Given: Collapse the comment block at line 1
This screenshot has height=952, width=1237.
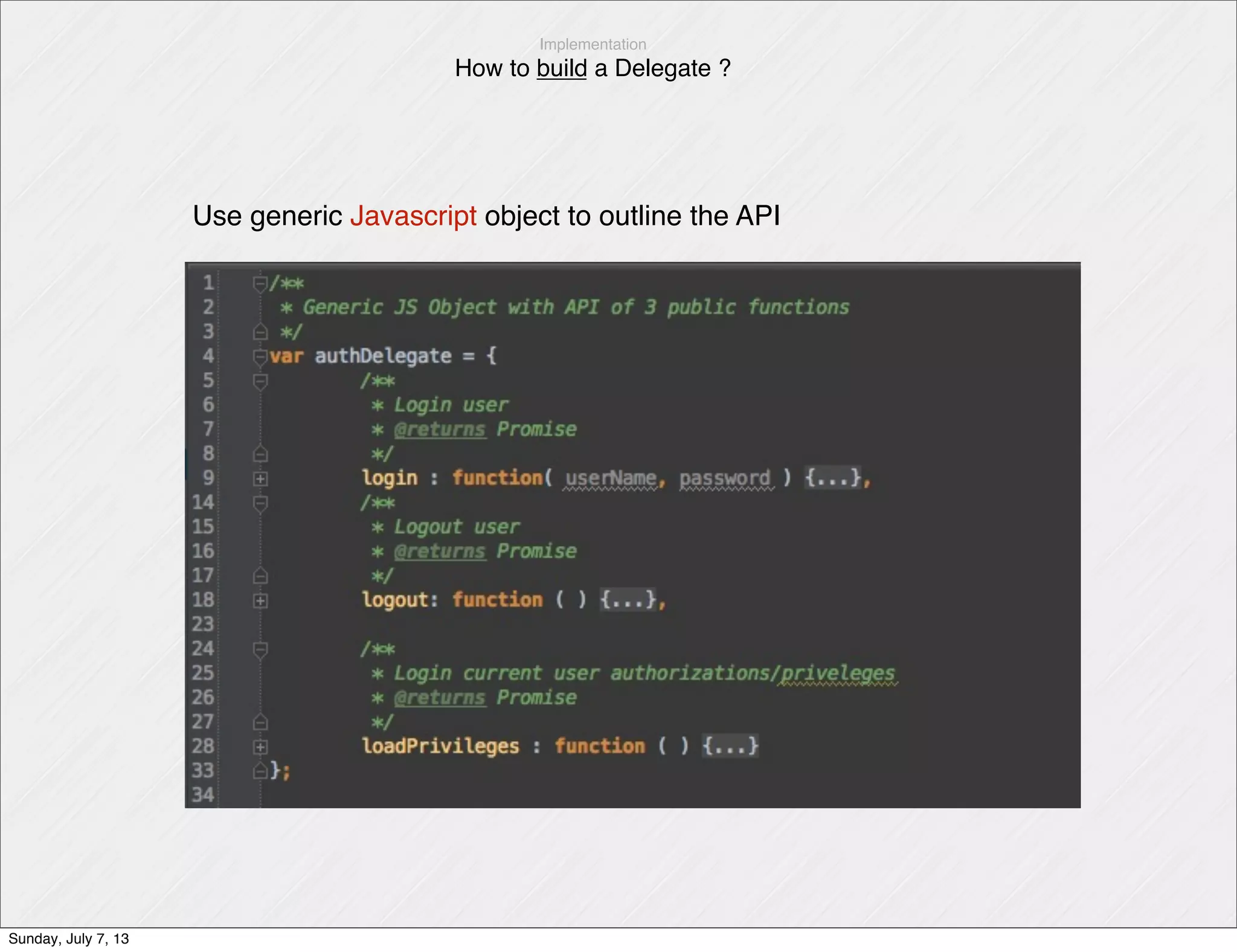Looking at the screenshot, I should [260, 284].
